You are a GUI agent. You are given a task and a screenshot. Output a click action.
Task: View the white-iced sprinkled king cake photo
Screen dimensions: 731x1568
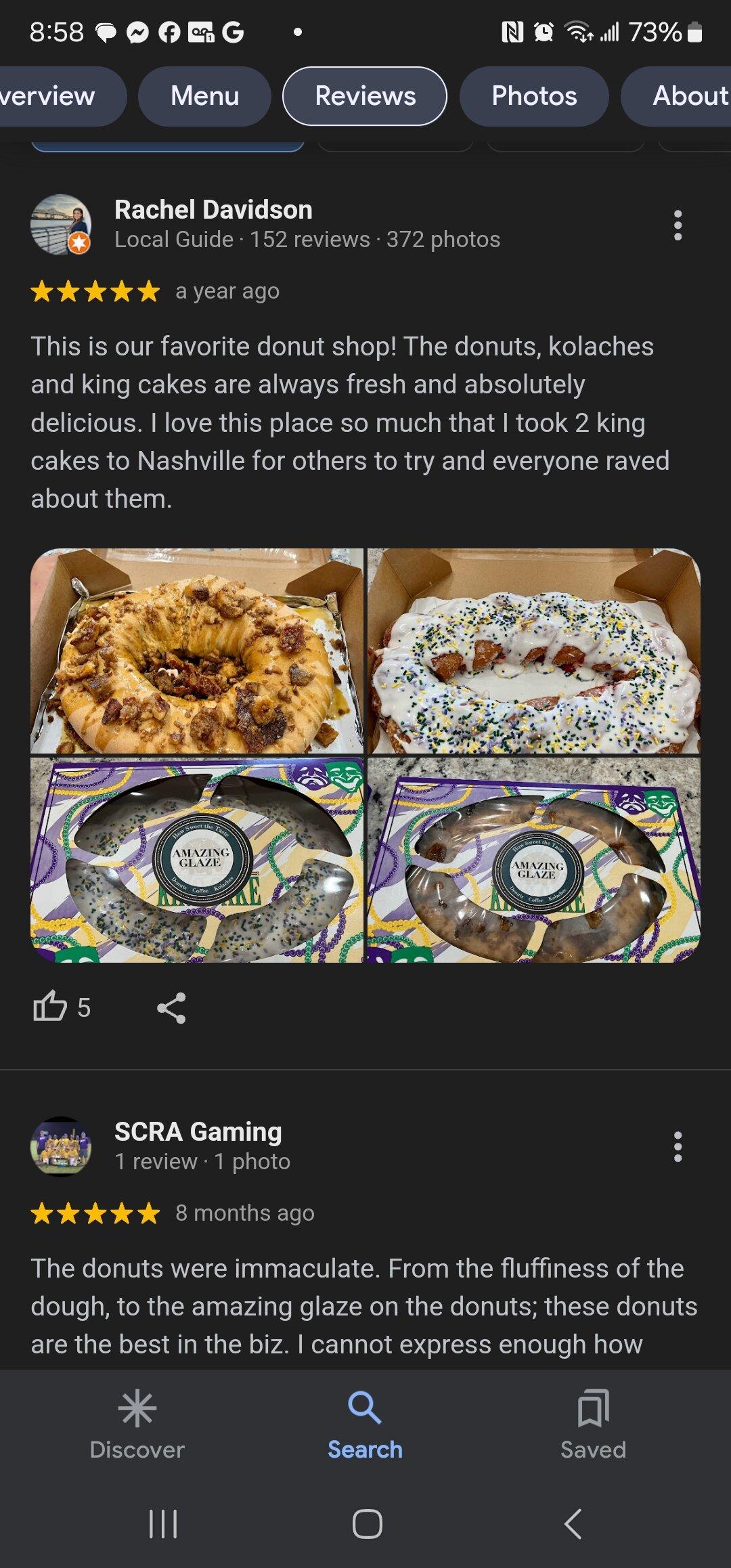(533, 651)
